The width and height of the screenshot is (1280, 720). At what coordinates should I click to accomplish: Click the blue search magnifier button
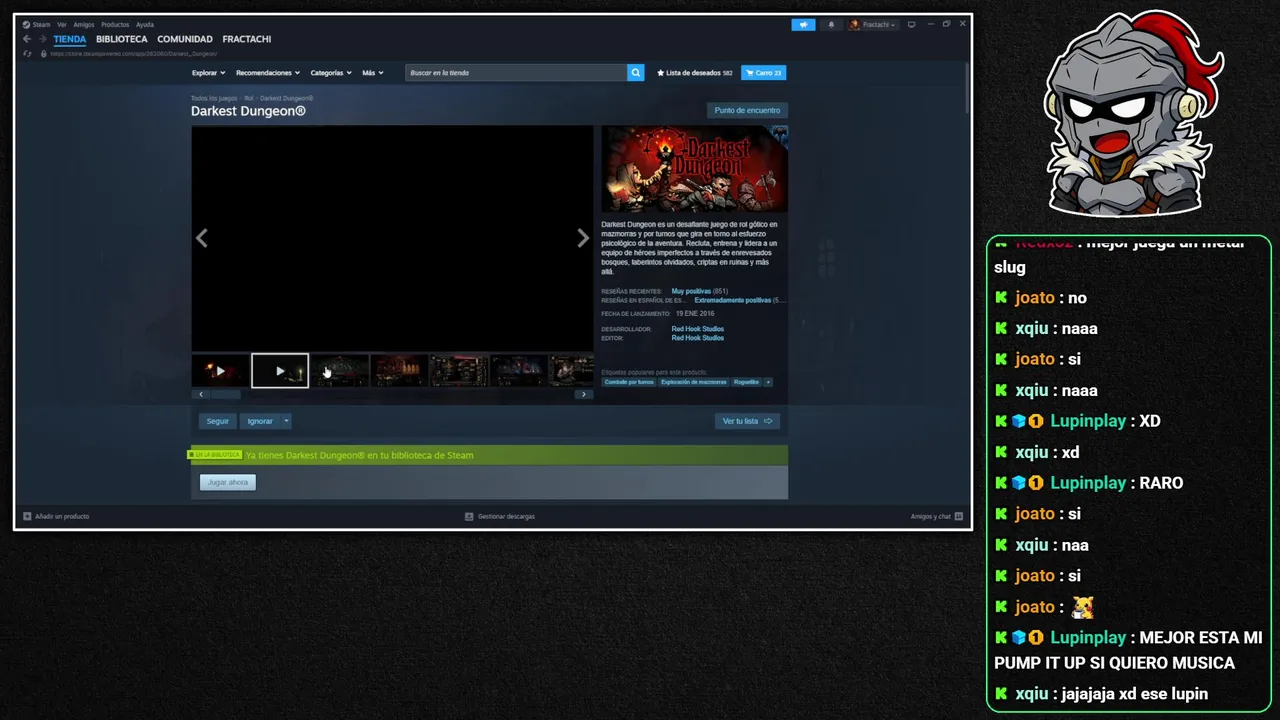coord(635,73)
